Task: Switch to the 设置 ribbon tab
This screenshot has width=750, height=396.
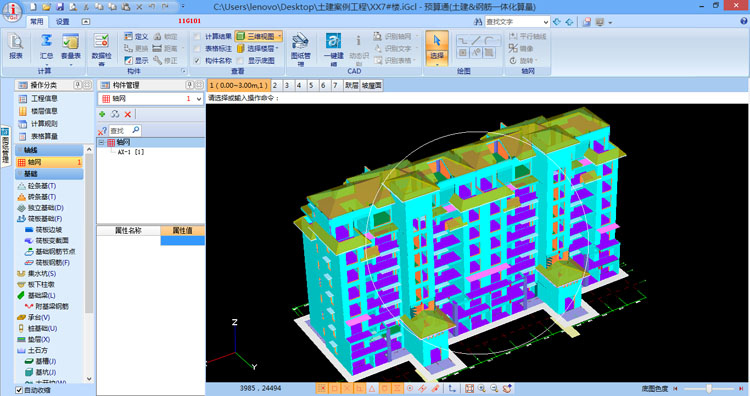Action: pyautogui.click(x=63, y=22)
